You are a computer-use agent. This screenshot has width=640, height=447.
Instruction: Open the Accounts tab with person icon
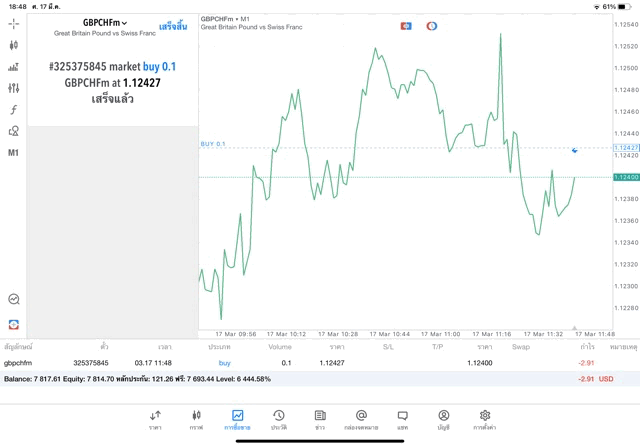(444, 420)
